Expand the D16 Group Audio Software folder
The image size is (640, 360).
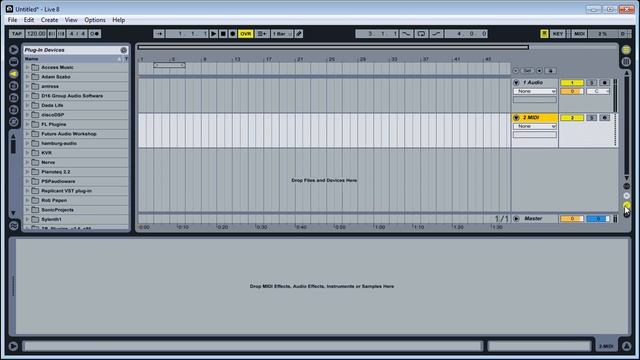point(27,96)
